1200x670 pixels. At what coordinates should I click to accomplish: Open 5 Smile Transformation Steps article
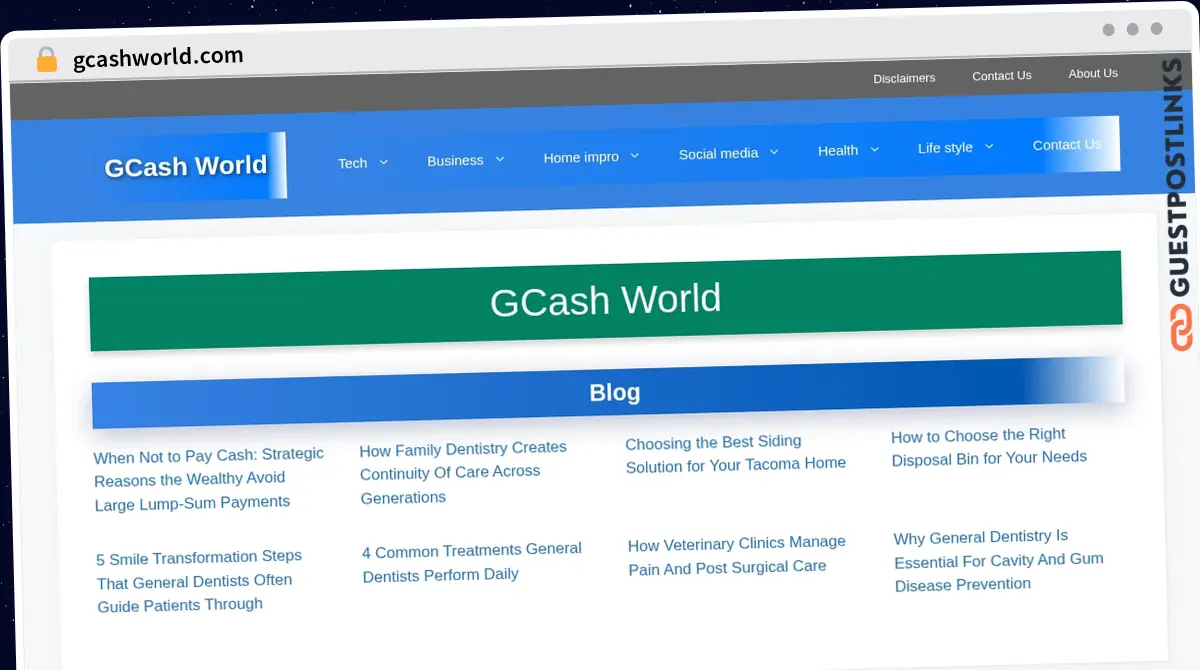click(199, 581)
